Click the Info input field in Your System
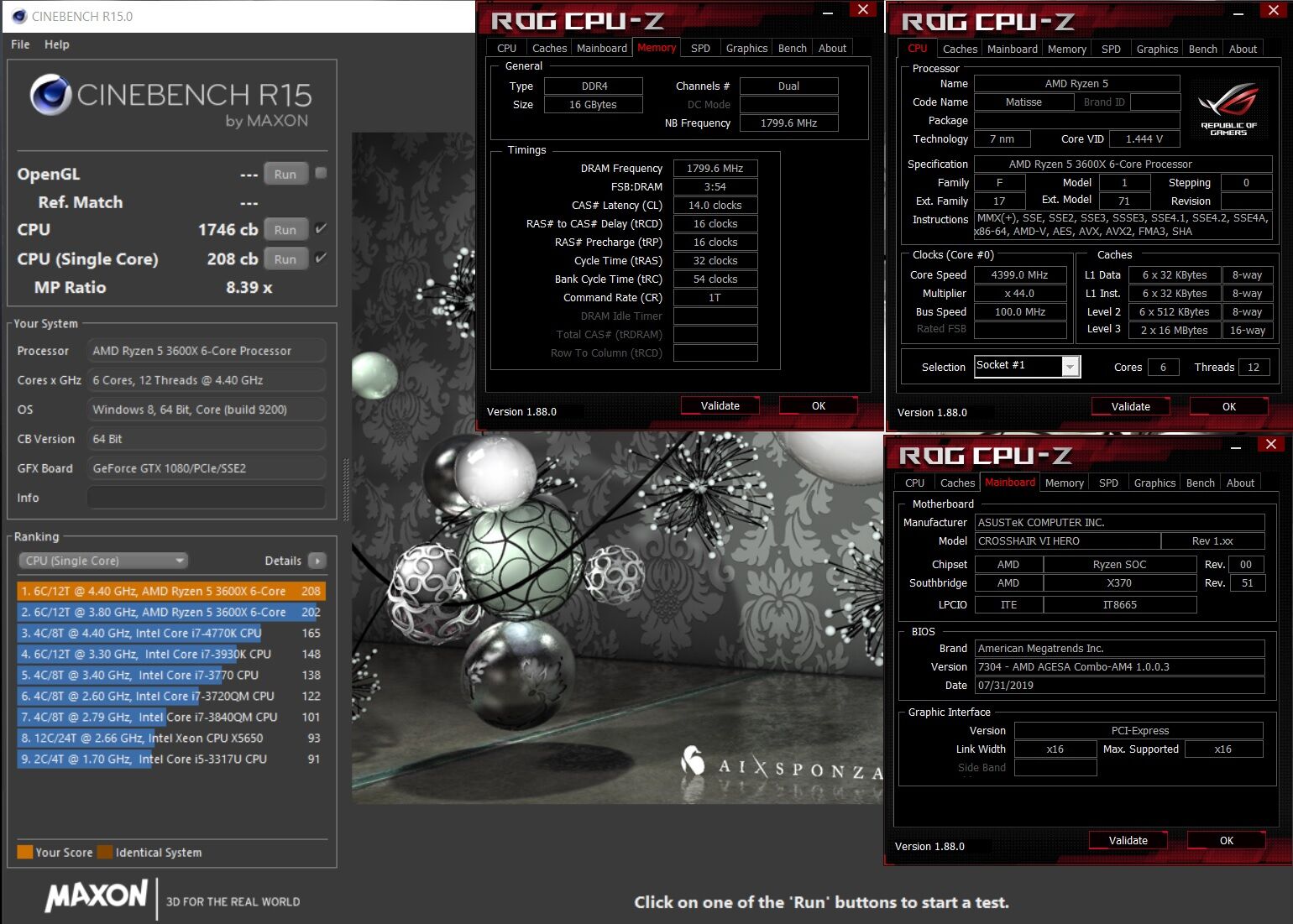 (x=207, y=497)
